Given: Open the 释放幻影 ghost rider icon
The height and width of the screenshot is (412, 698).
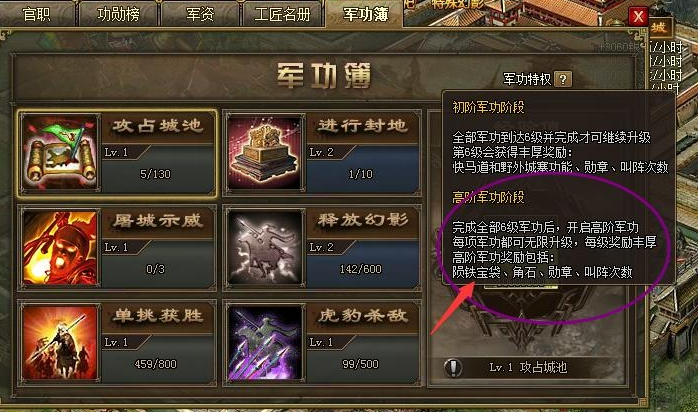Looking at the screenshot, I should click(265, 247).
